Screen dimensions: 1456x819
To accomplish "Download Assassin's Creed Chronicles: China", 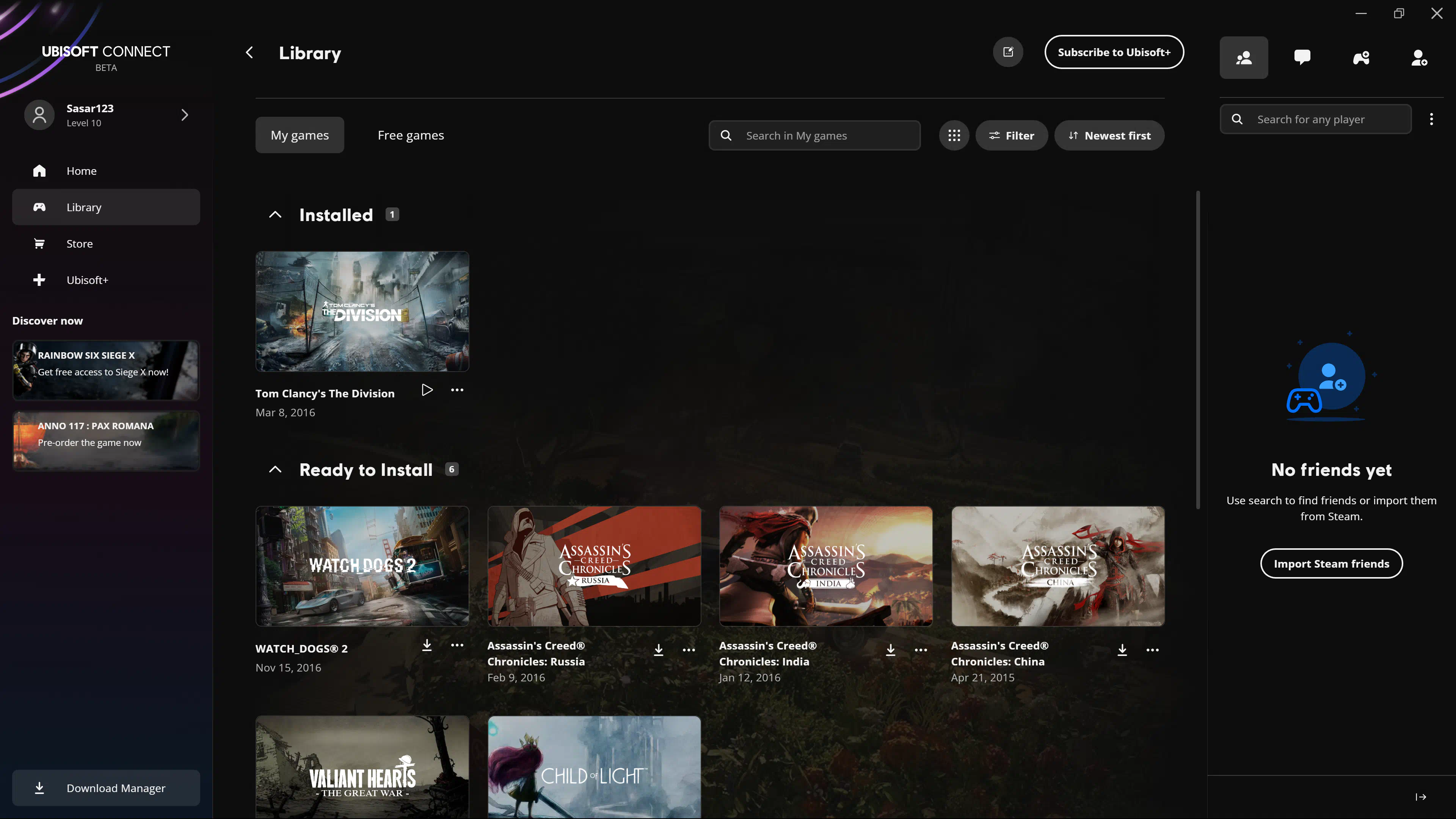I will [1122, 650].
